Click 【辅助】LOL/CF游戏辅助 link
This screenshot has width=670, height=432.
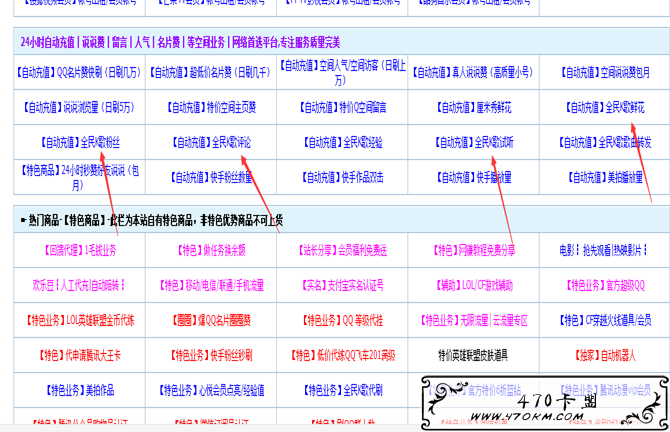[473, 285]
